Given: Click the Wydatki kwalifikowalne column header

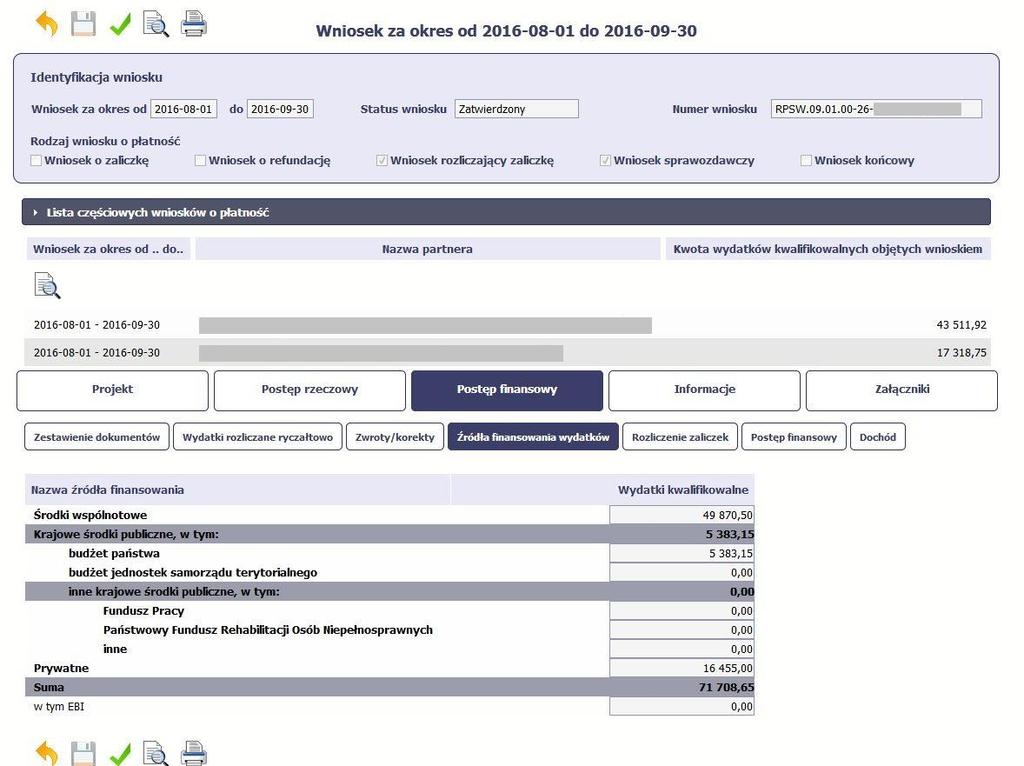Looking at the screenshot, I should pyautogui.click(x=683, y=490).
